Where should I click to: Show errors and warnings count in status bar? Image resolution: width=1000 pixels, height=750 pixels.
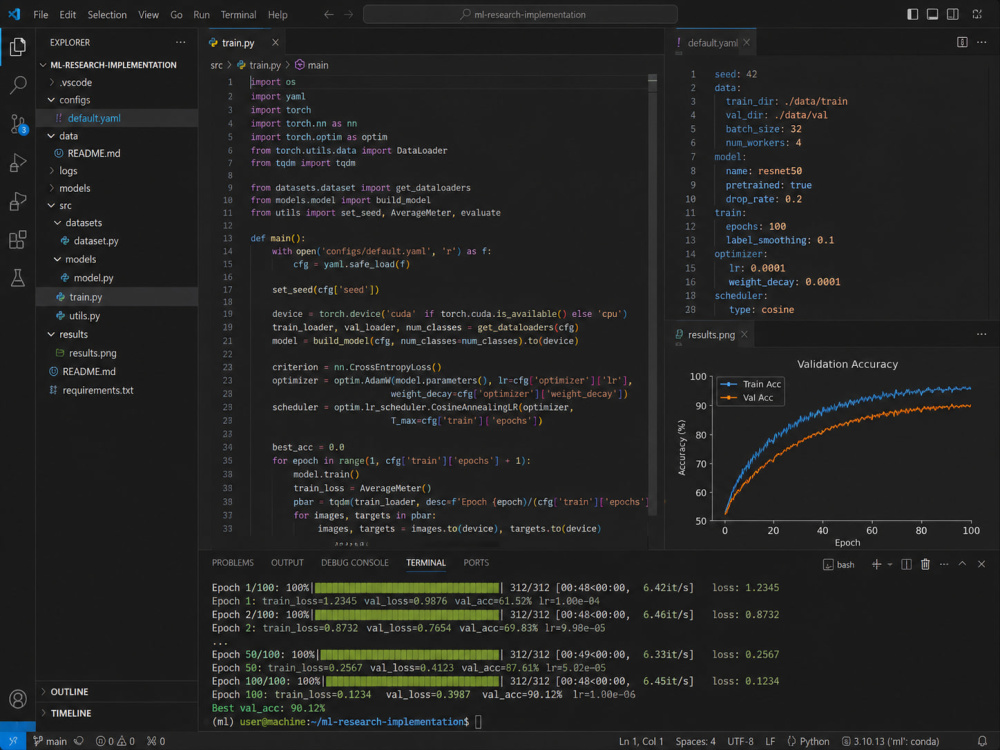[115, 741]
